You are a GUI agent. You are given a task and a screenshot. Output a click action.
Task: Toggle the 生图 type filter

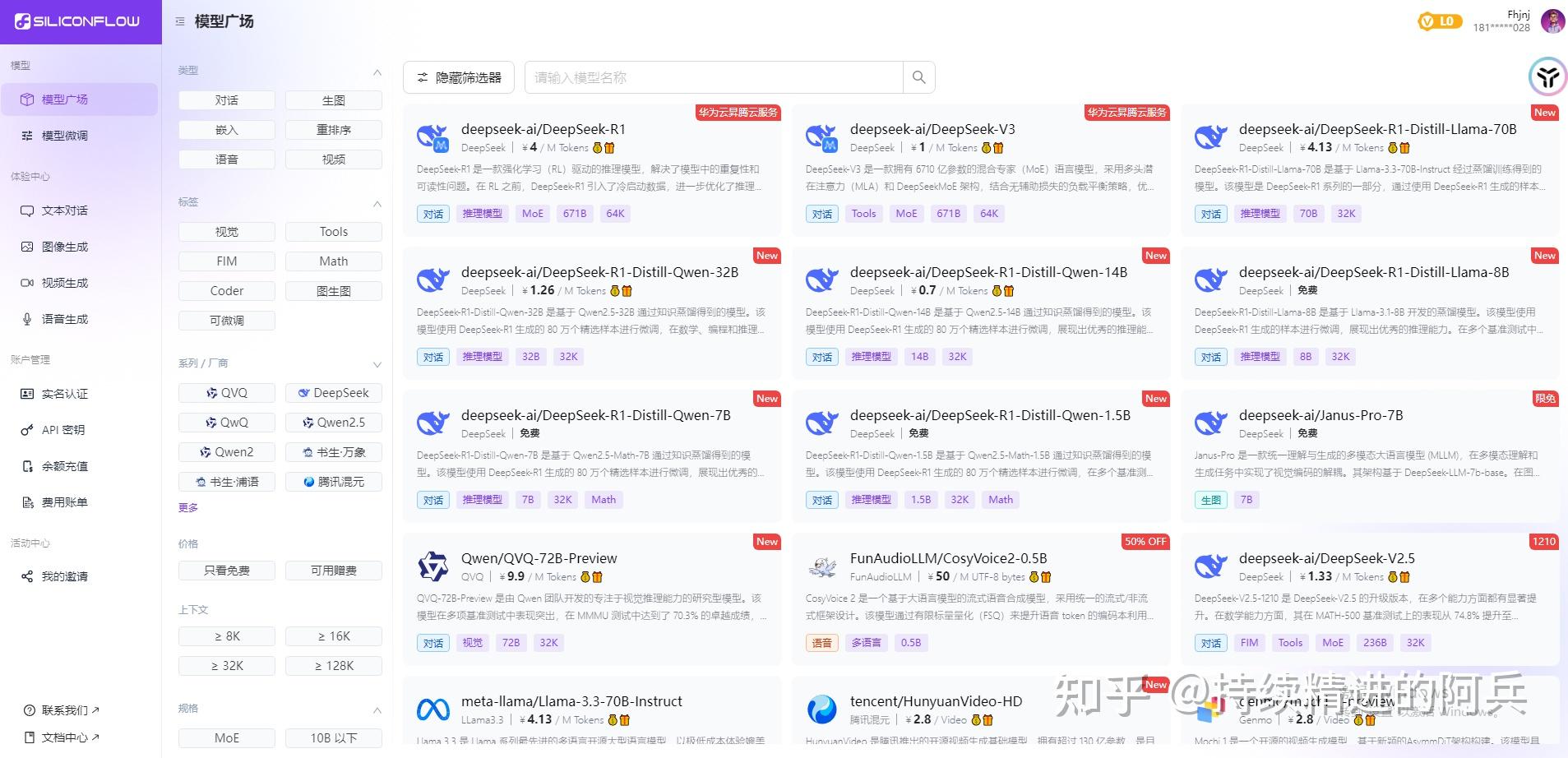(334, 100)
